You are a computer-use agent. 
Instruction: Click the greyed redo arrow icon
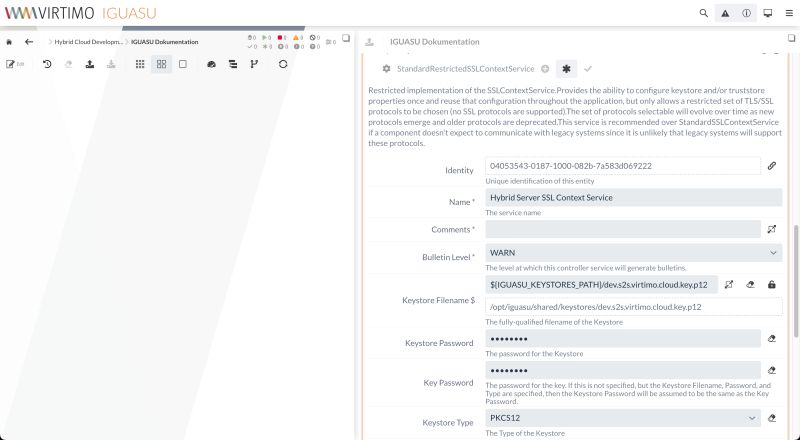[68, 64]
